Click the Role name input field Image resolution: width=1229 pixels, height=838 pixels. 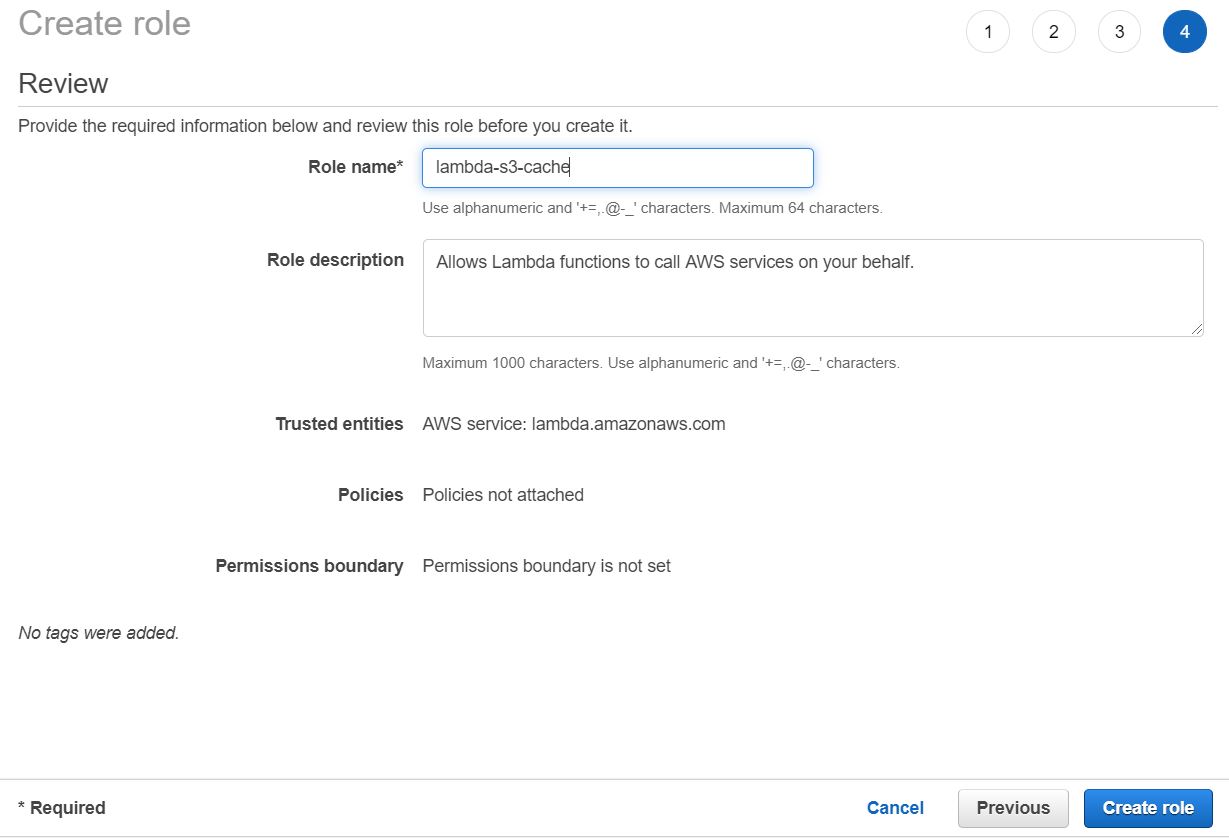click(617, 168)
